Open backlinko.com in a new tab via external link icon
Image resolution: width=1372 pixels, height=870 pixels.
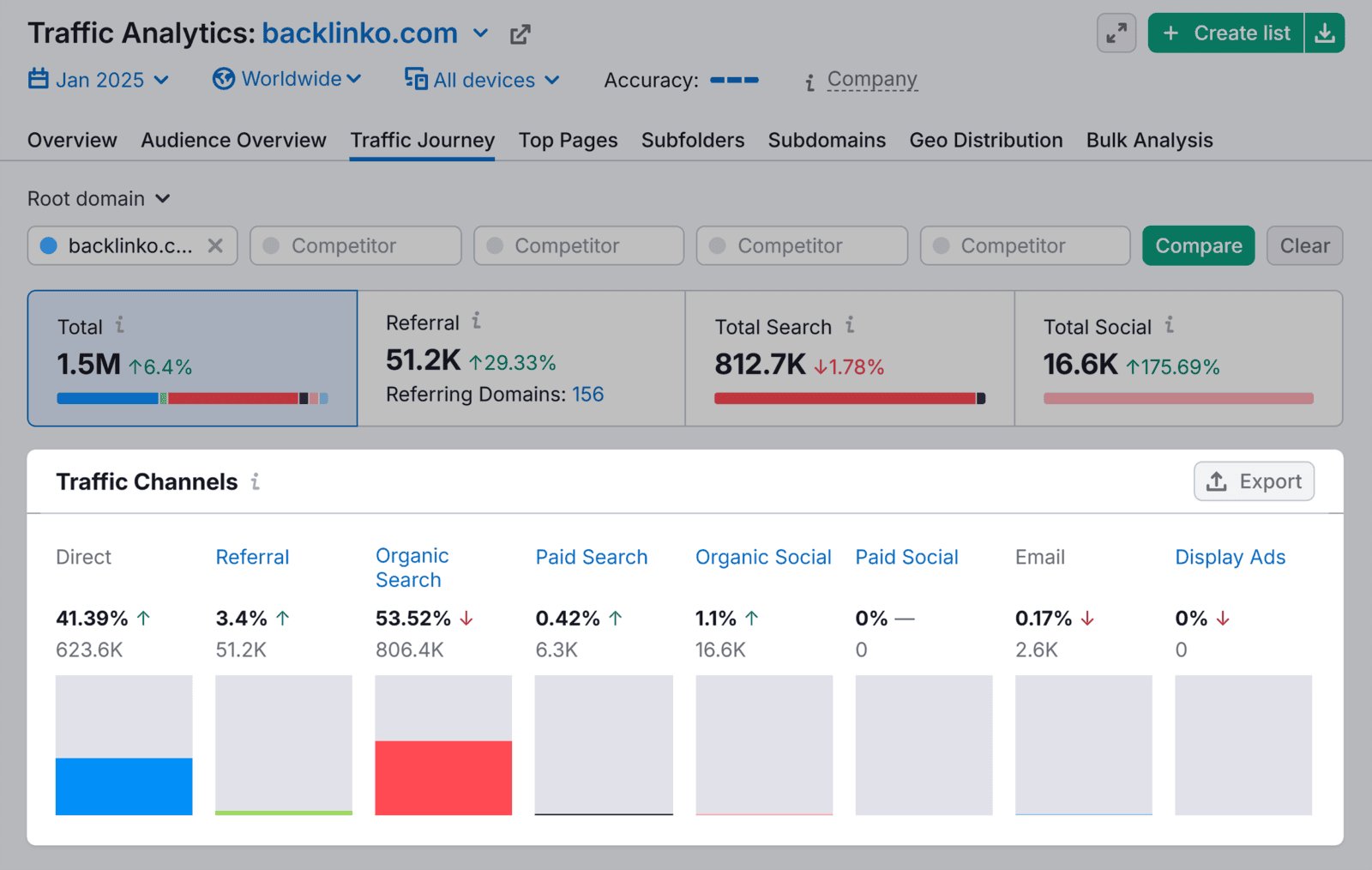(520, 33)
